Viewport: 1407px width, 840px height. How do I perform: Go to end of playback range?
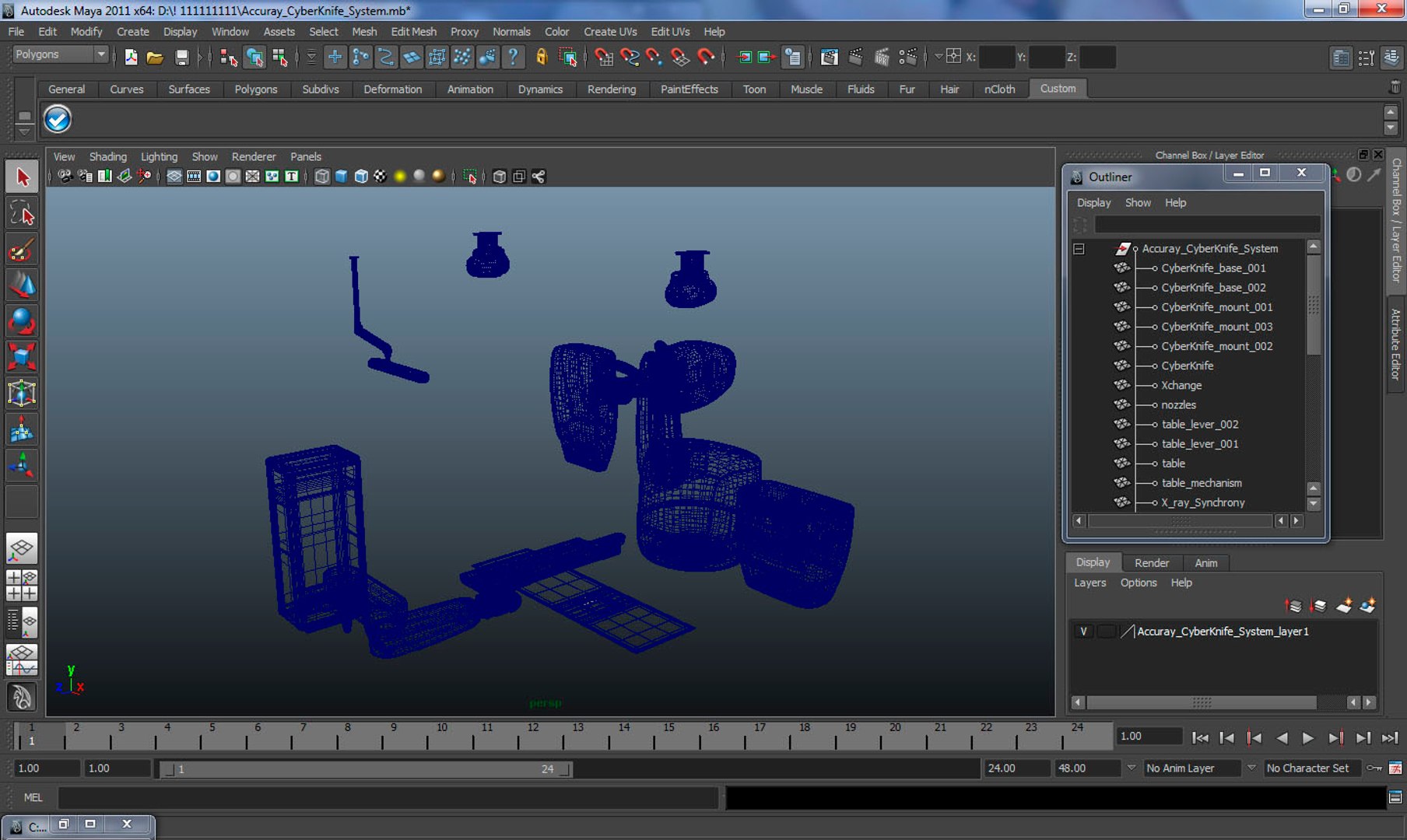(1390, 738)
